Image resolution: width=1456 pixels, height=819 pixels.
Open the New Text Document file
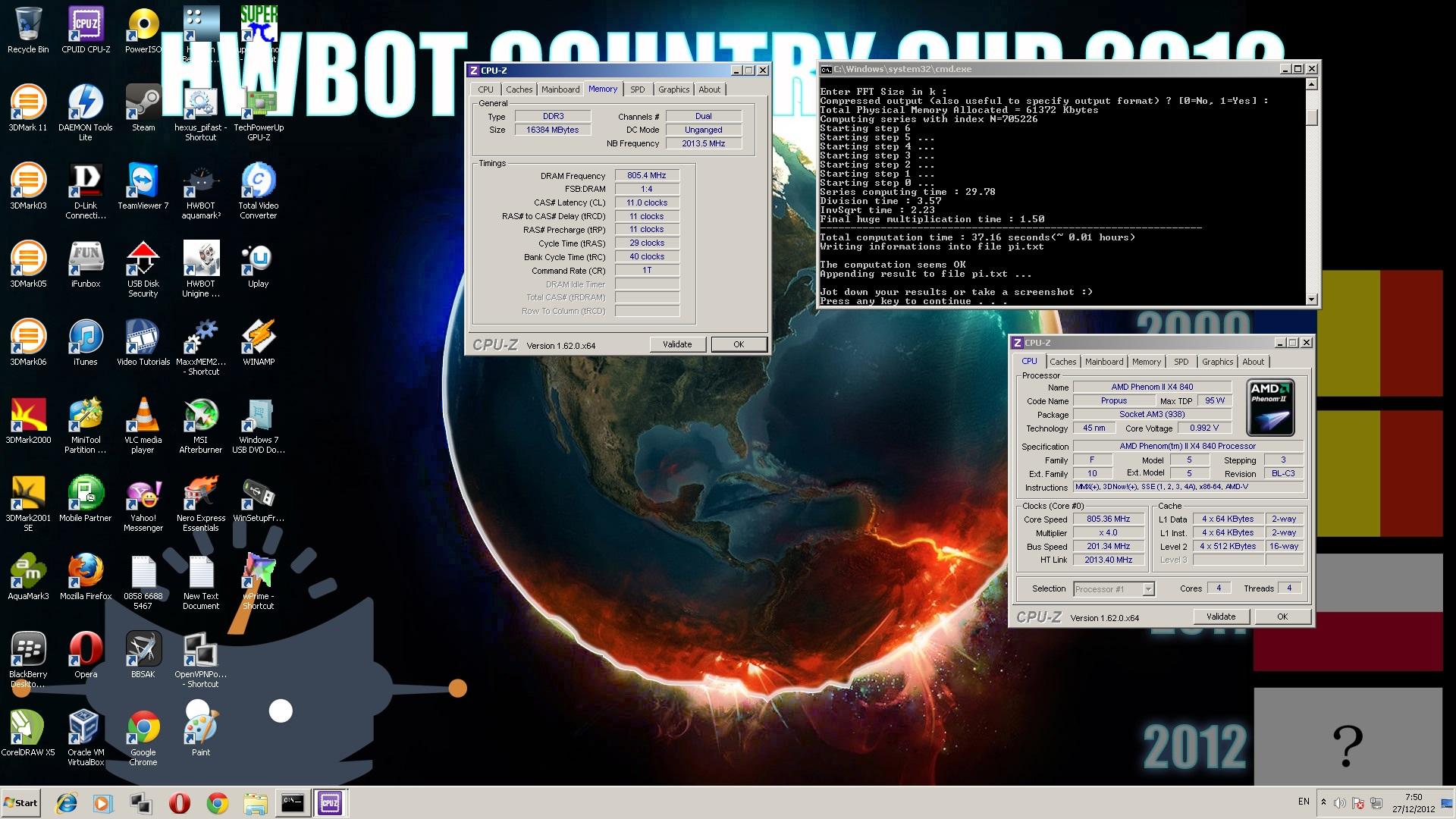pos(201,582)
